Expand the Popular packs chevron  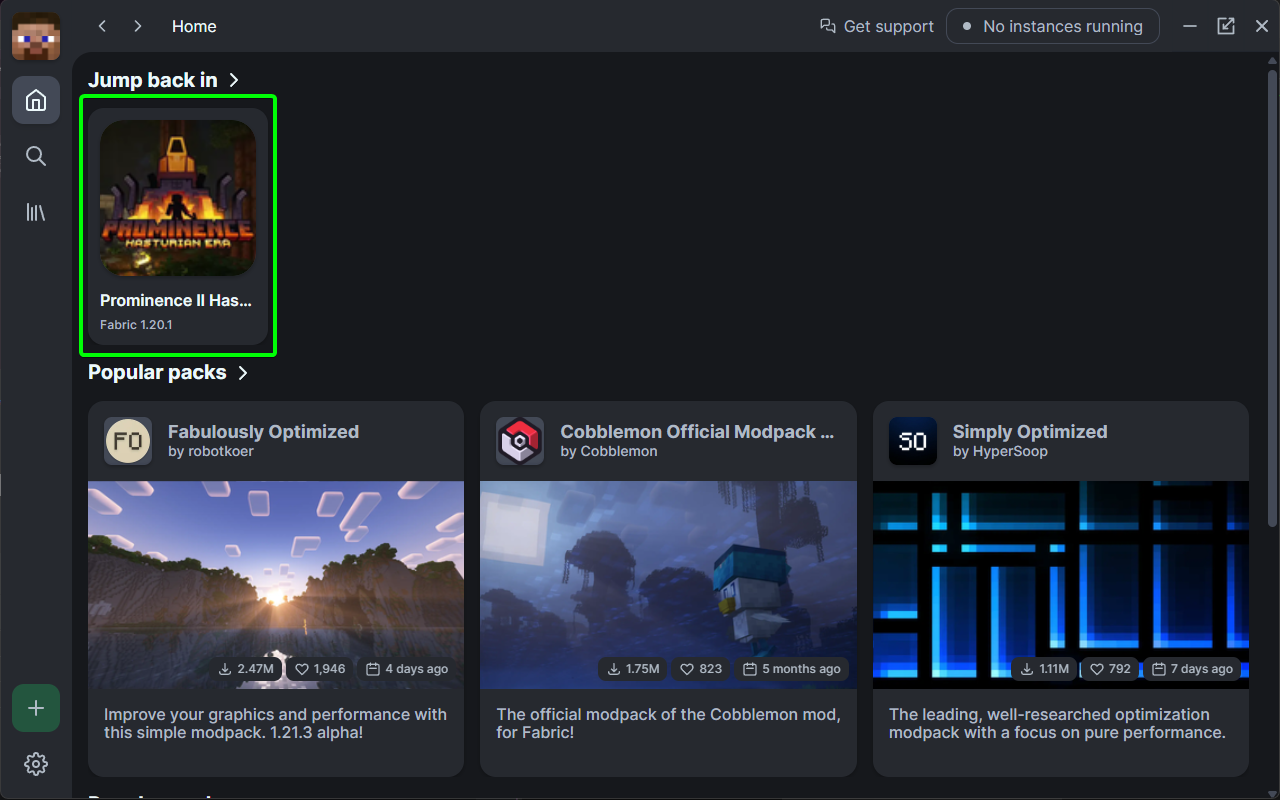click(243, 373)
